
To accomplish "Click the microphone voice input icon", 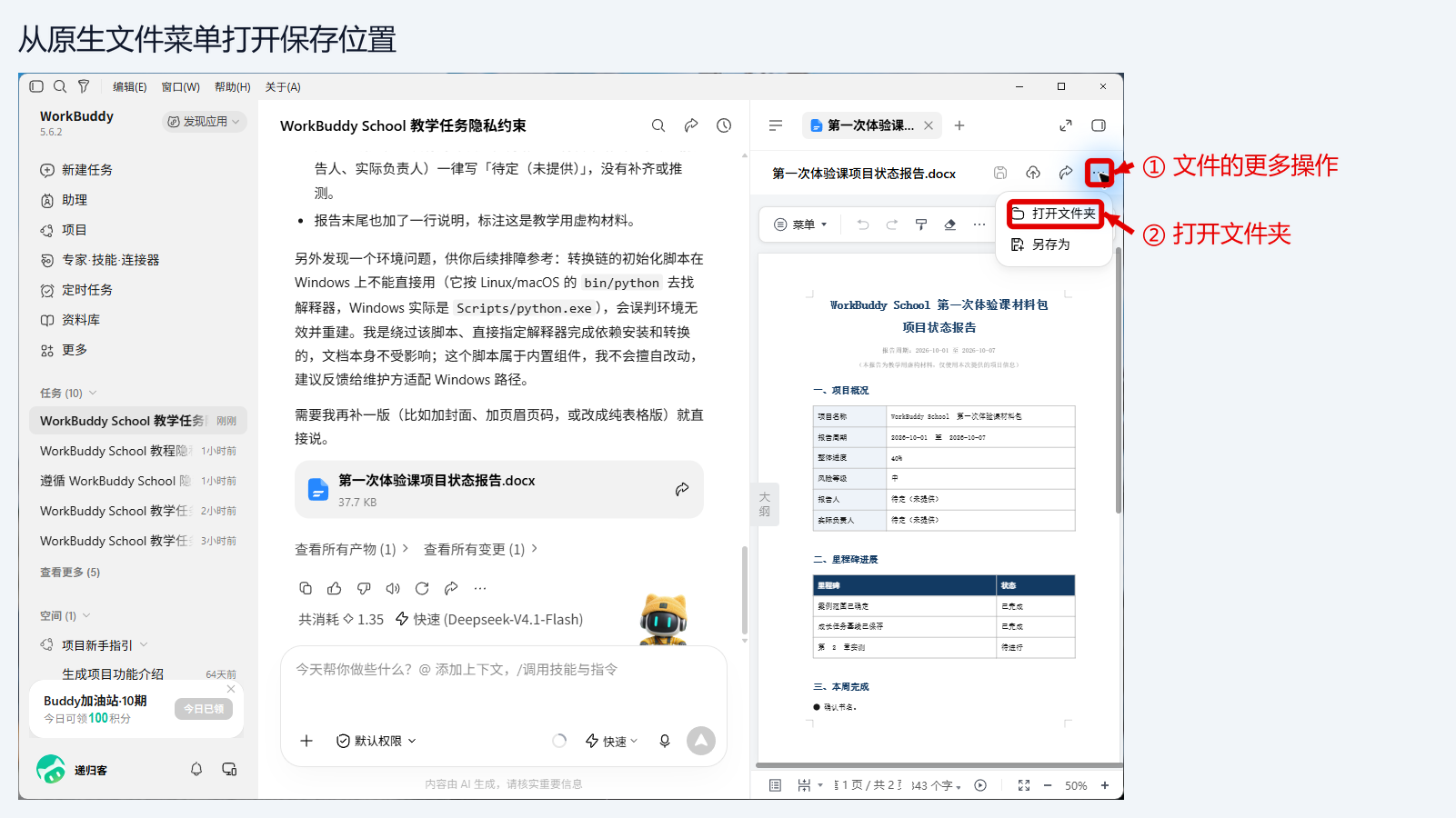I will tap(665, 741).
